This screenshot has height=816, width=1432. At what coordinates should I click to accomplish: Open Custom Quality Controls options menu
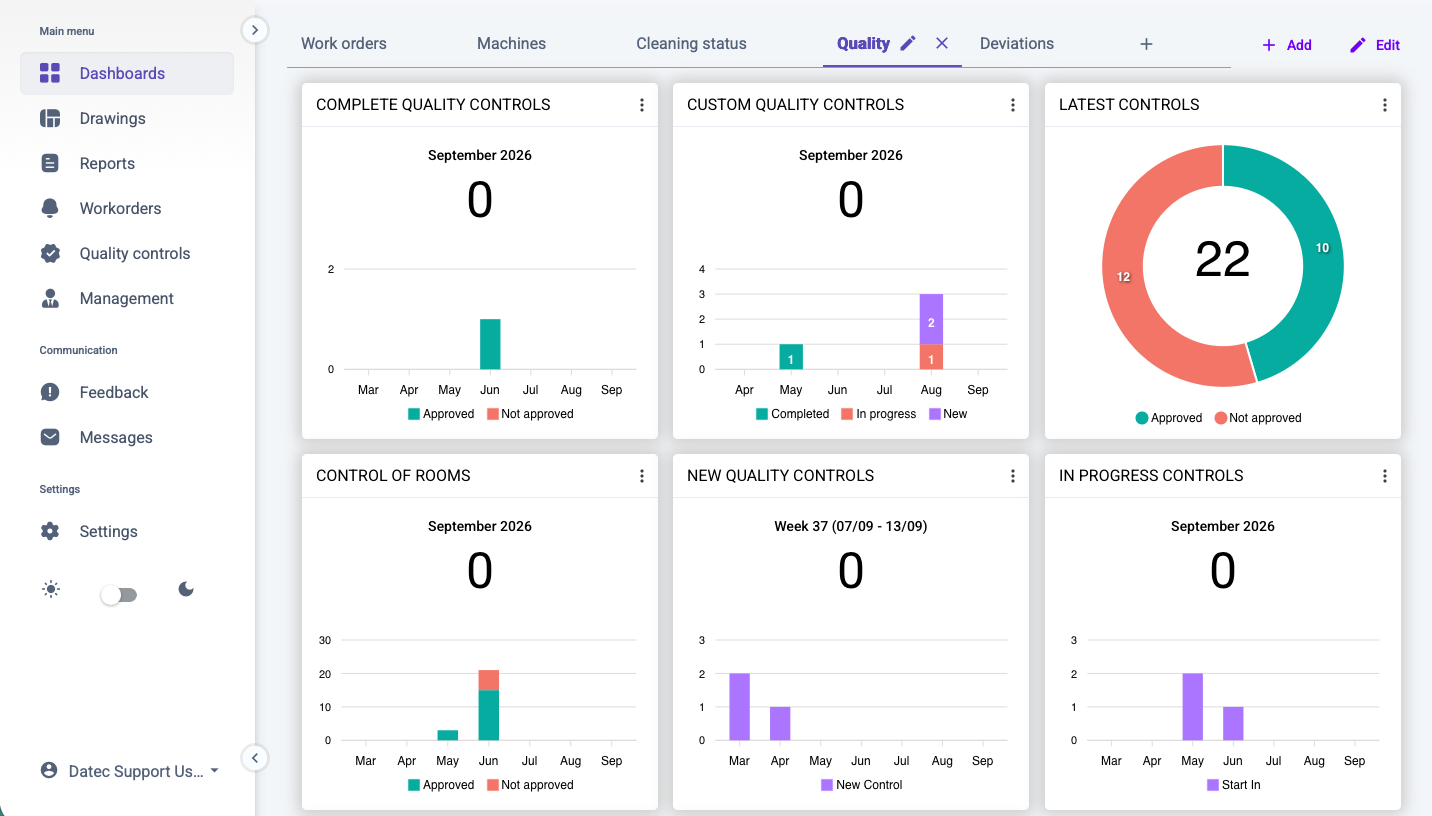(x=1013, y=105)
